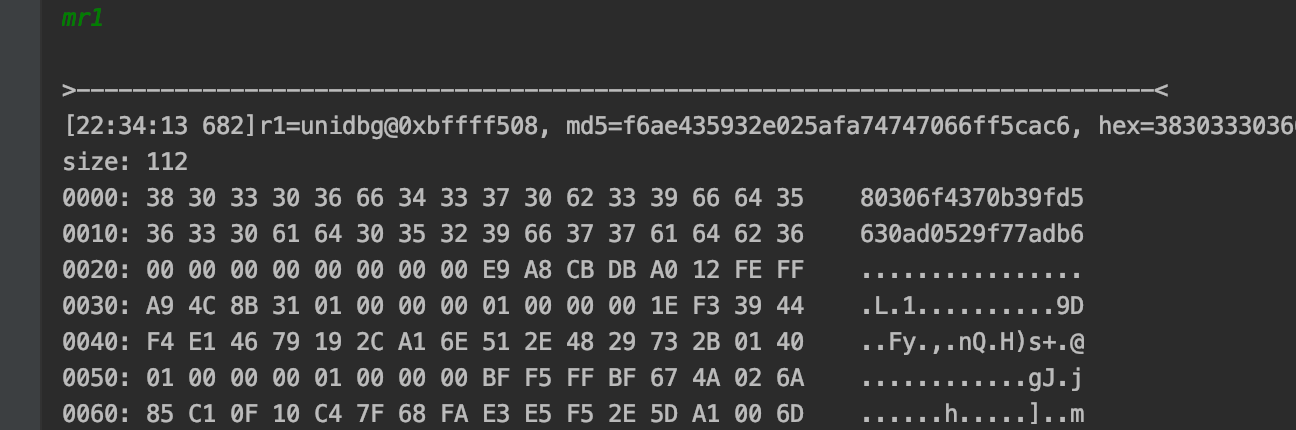Click the ASCII text ending in gJ.j
The width and height of the screenshot is (1296, 430).
pyautogui.click(x=971, y=378)
